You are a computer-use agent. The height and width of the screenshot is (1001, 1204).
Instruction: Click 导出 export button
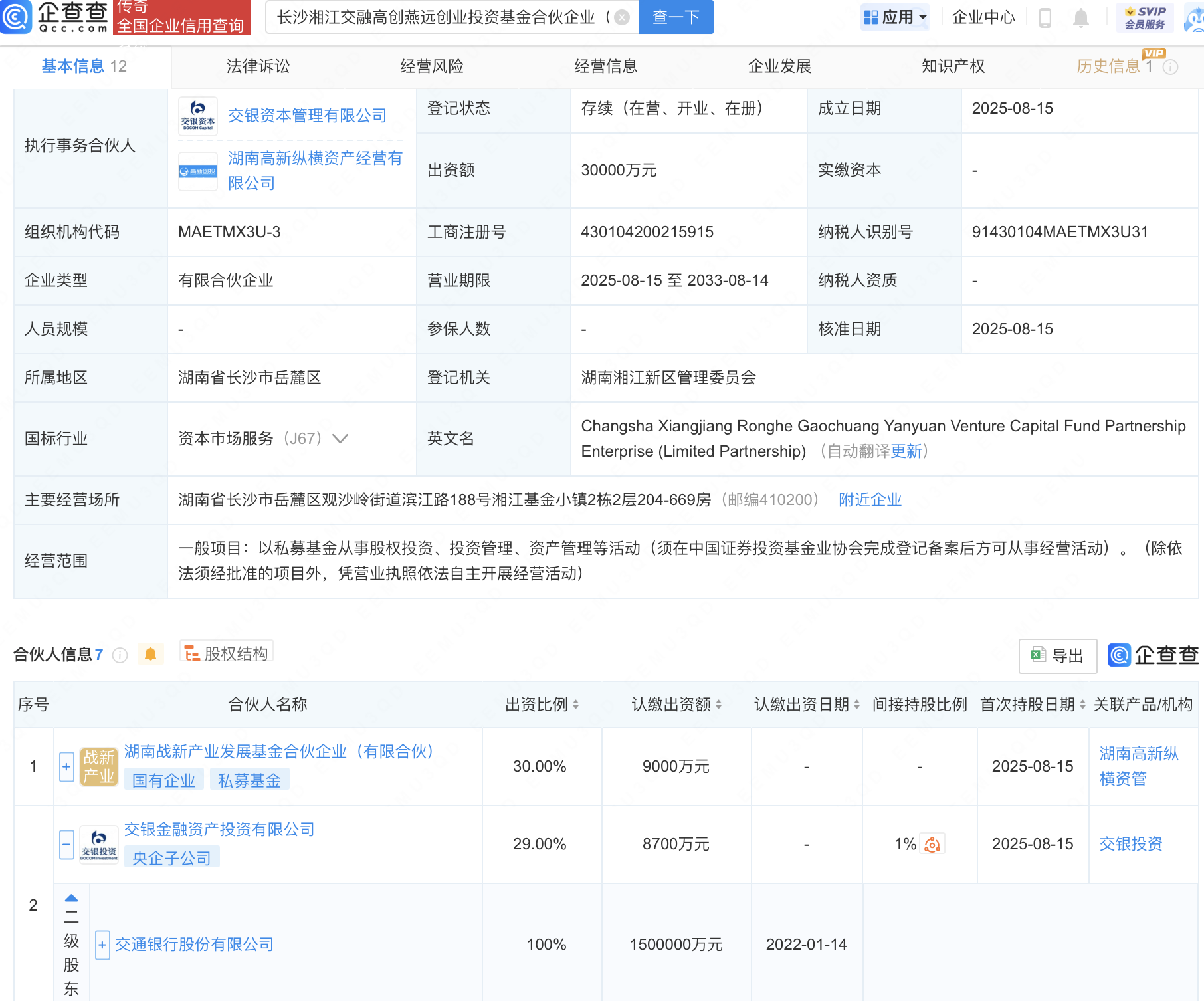[1057, 656]
